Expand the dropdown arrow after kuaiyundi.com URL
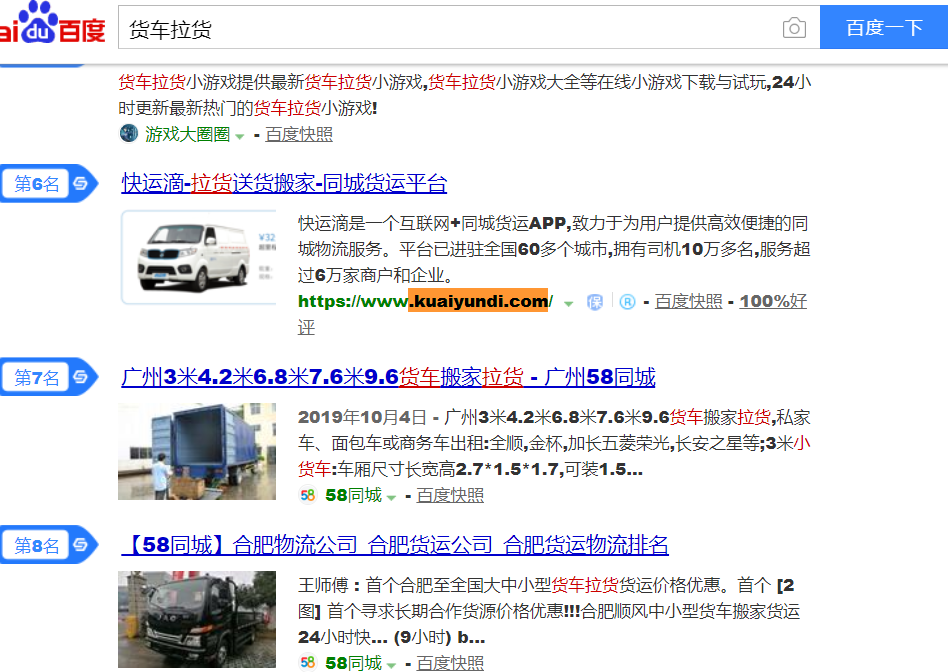Image resolution: width=948 pixels, height=672 pixels. click(568, 304)
